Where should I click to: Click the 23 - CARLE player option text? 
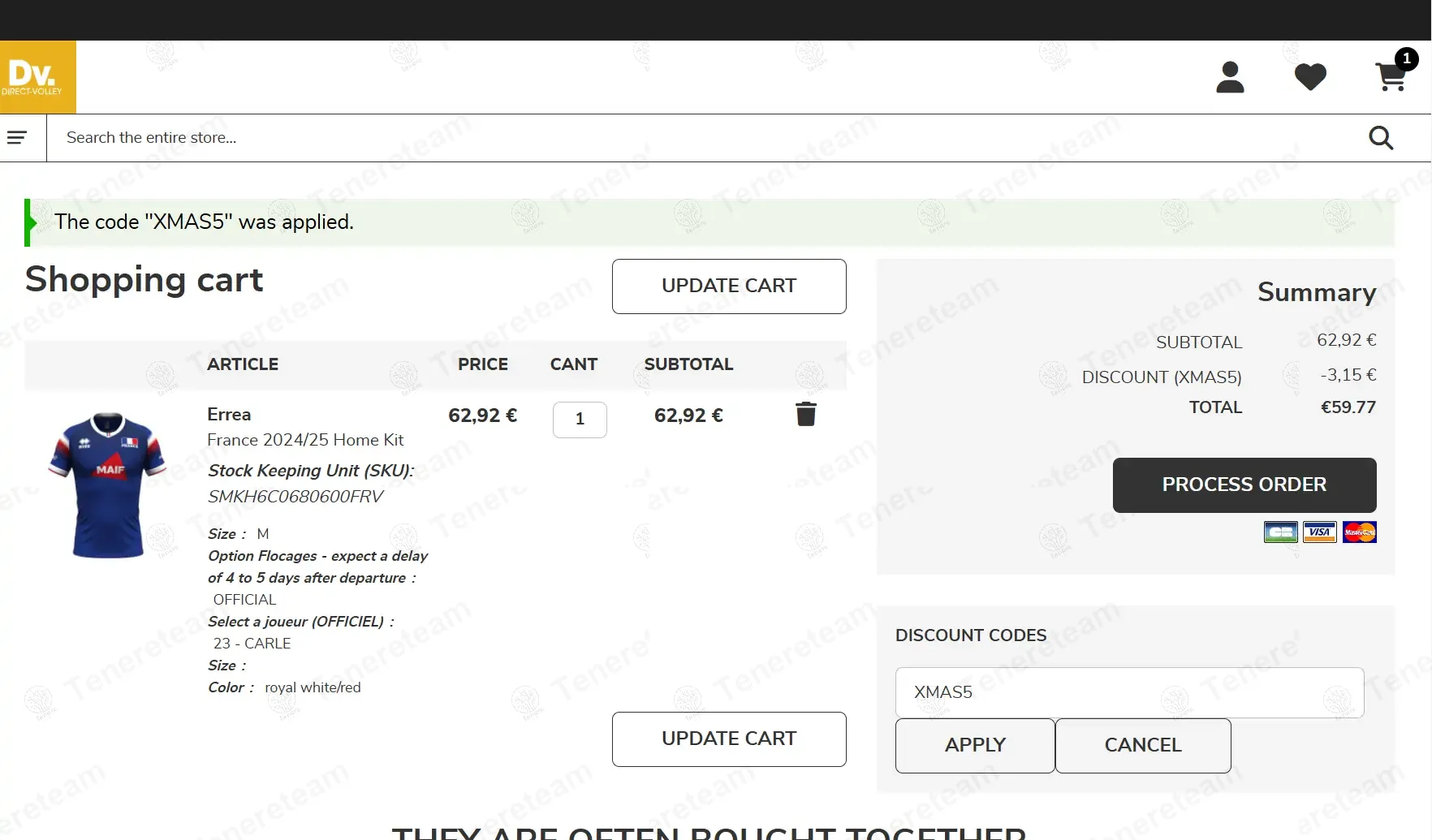(252, 644)
